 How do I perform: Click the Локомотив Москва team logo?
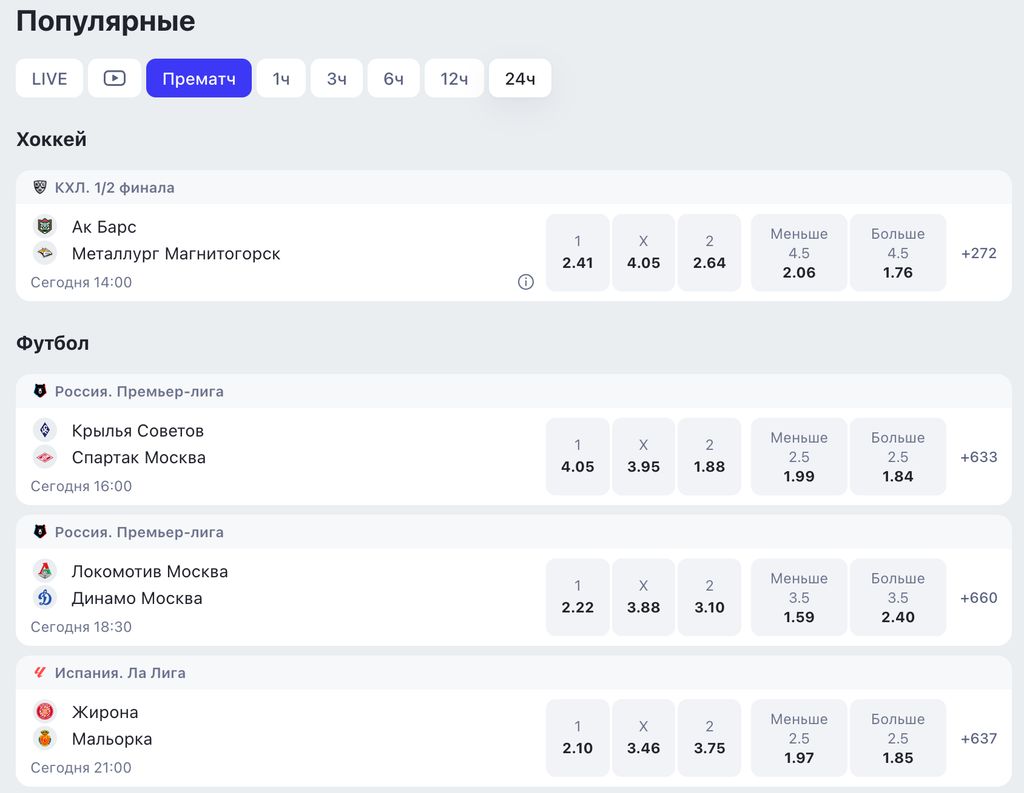point(45,571)
